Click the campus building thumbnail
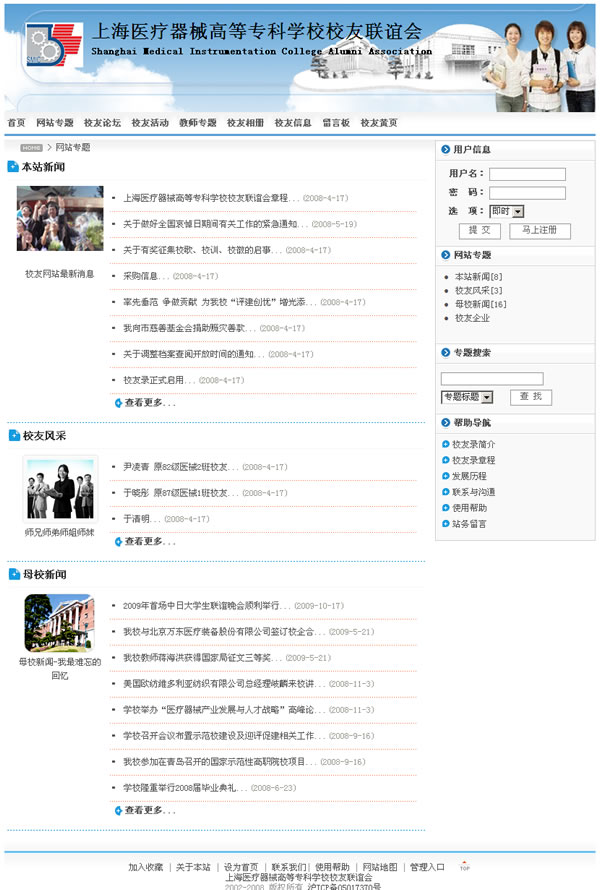This screenshot has height=890, width=600. pos(60,623)
